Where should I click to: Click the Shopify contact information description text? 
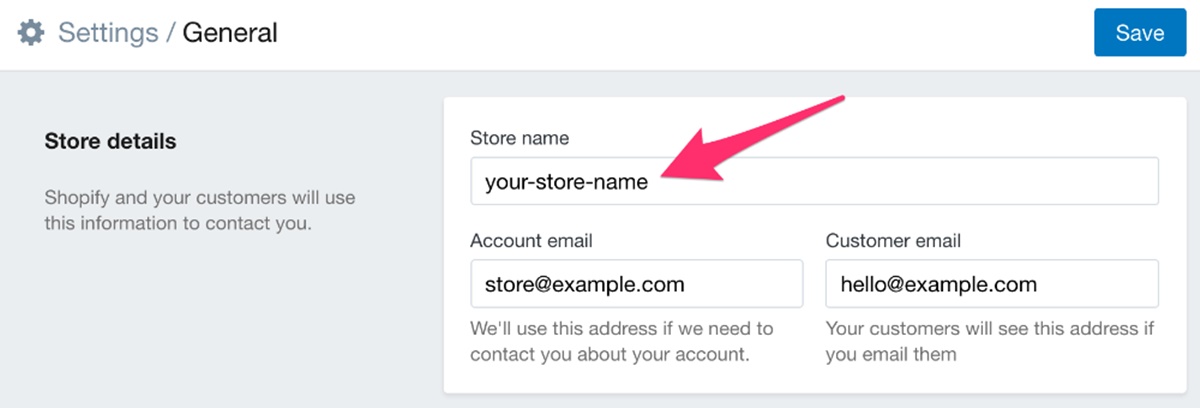click(200, 210)
